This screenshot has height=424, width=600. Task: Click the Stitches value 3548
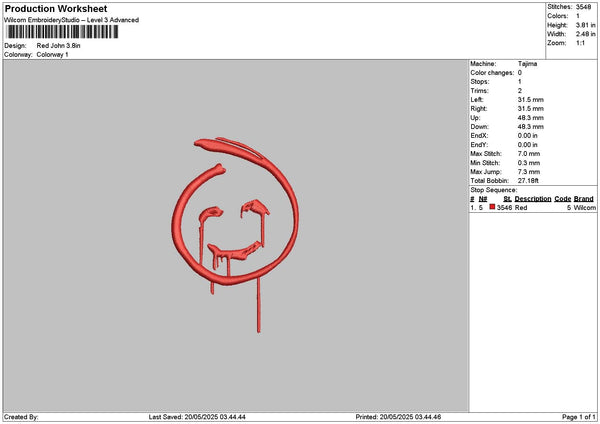pyautogui.click(x=584, y=7)
